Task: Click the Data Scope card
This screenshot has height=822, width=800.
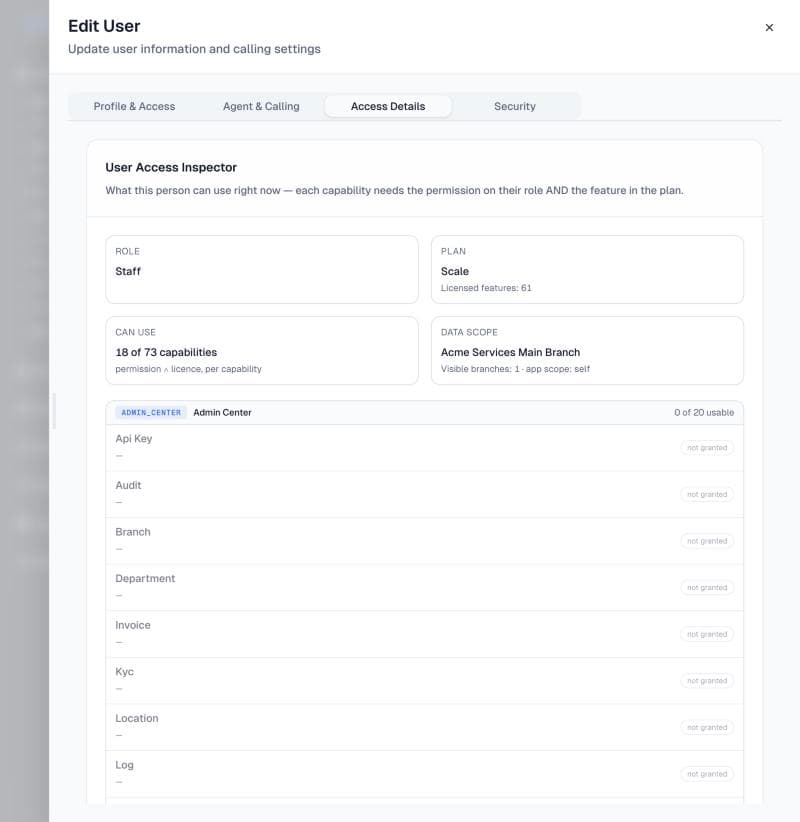Action: point(587,350)
